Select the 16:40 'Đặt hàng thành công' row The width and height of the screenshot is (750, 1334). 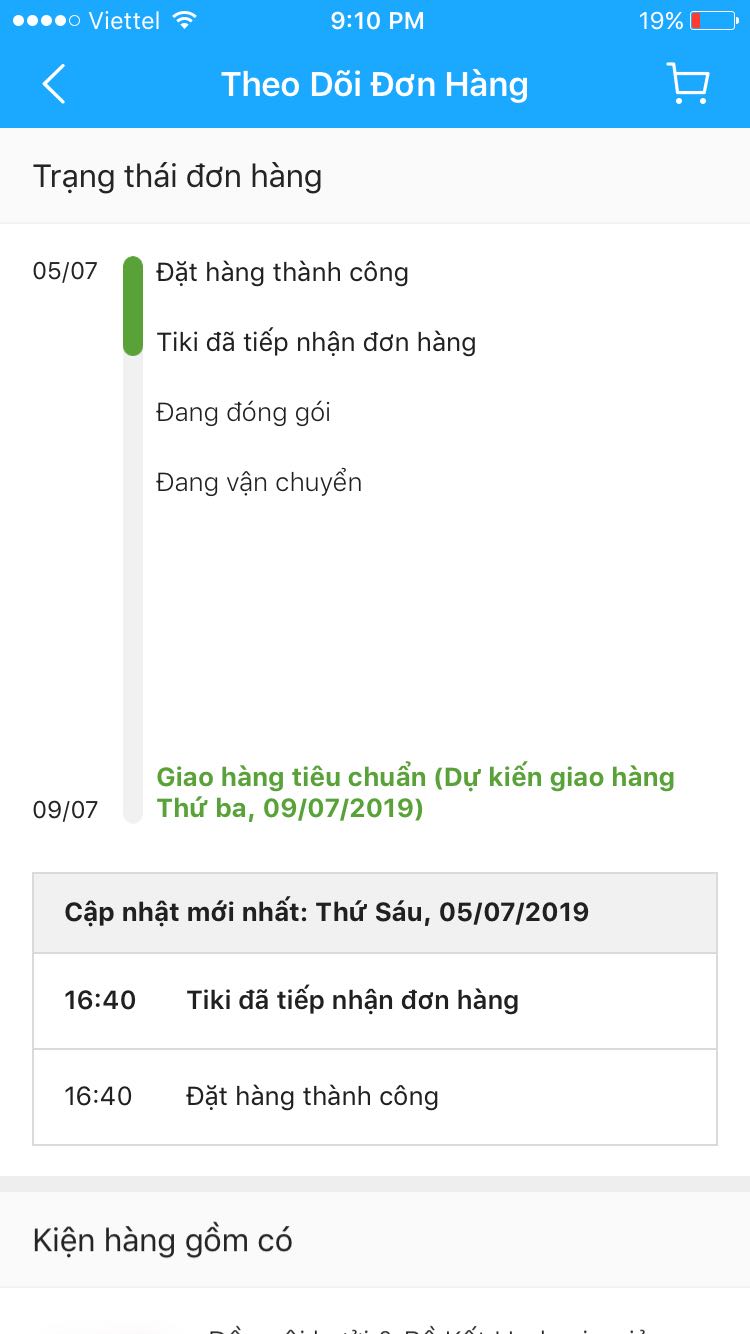click(375, 1096)
